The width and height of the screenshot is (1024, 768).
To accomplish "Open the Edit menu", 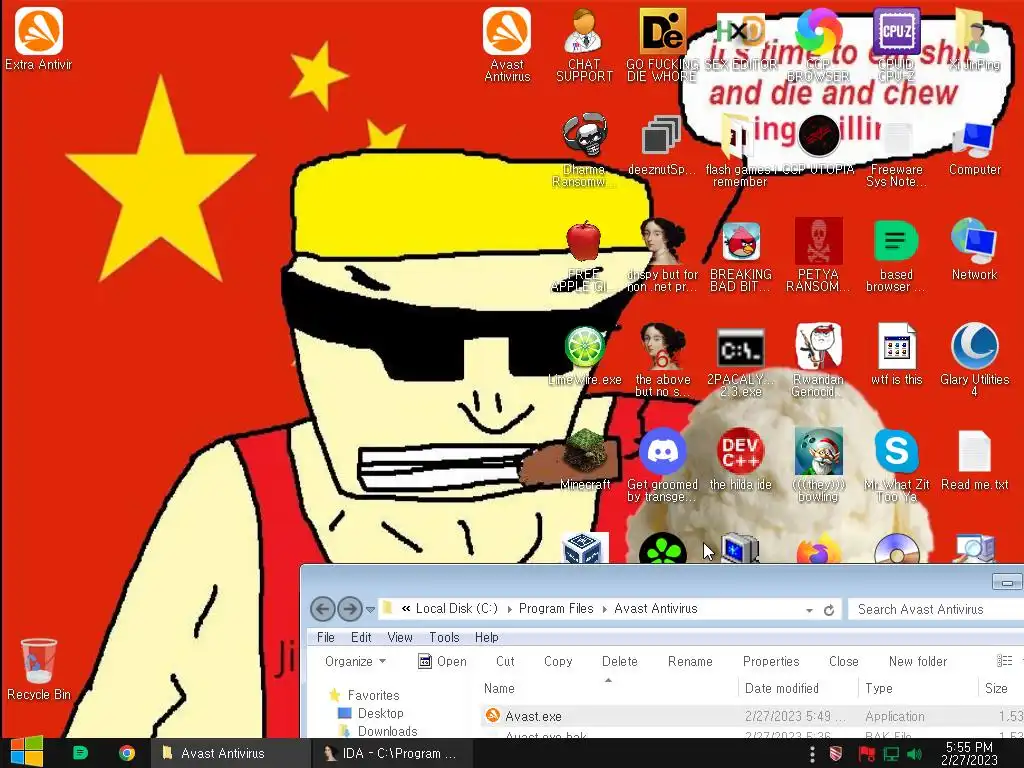I will 361,637.
